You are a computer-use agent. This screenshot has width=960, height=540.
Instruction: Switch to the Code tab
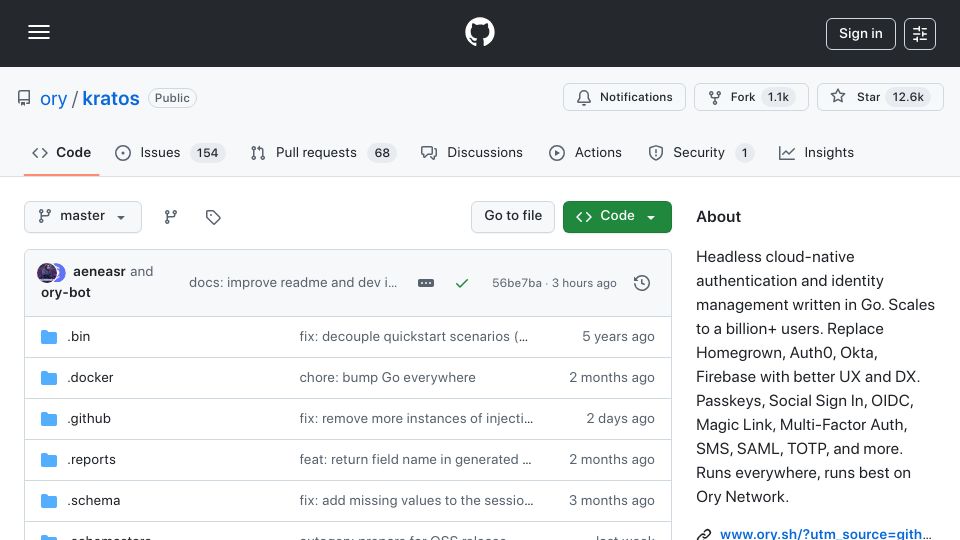tap(61, 152)
